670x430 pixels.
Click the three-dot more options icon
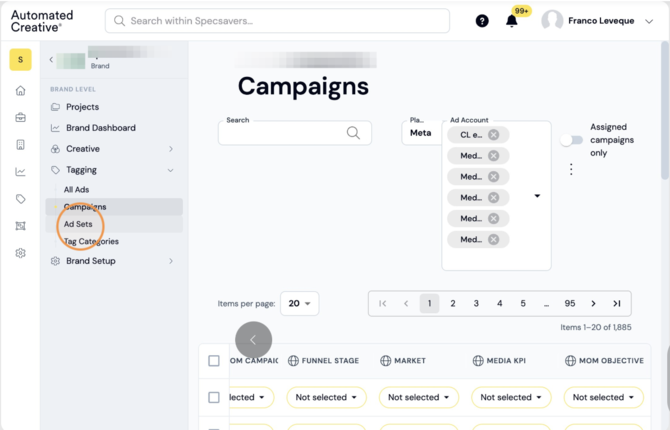tap(571, 170)
